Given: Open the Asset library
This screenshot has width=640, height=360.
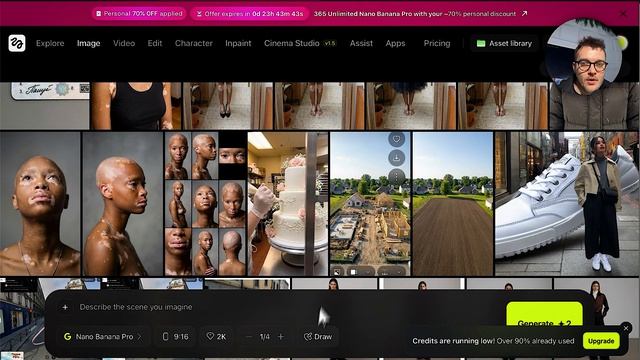Looking at the screenshot, I should point(504,43).
